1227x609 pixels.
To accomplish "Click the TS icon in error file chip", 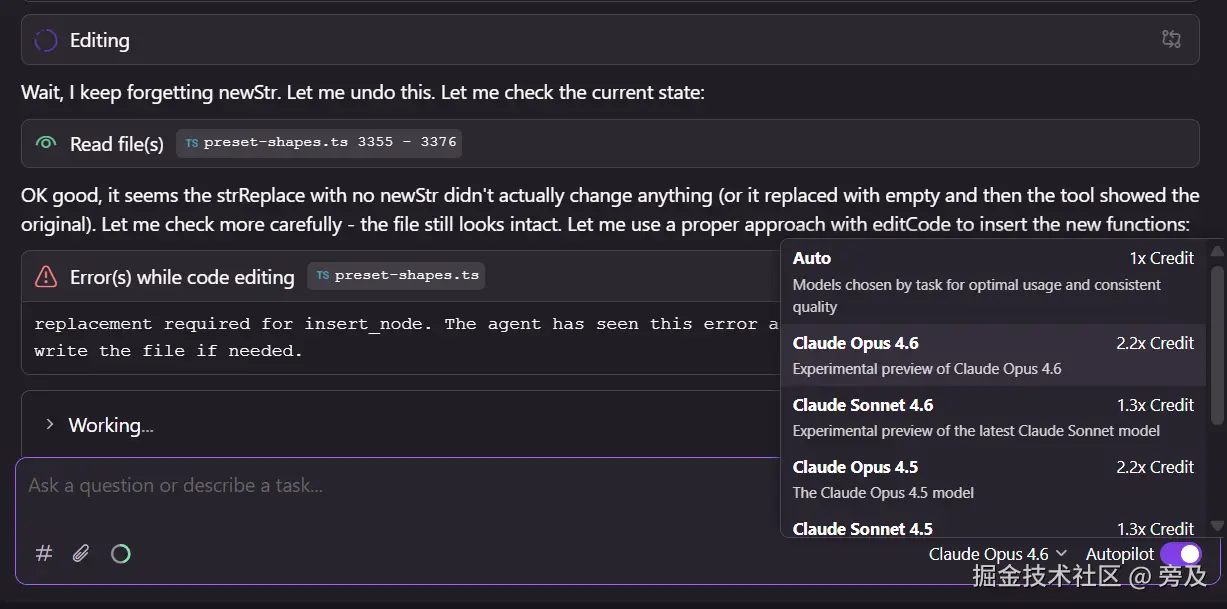I will tap(322, 276).
